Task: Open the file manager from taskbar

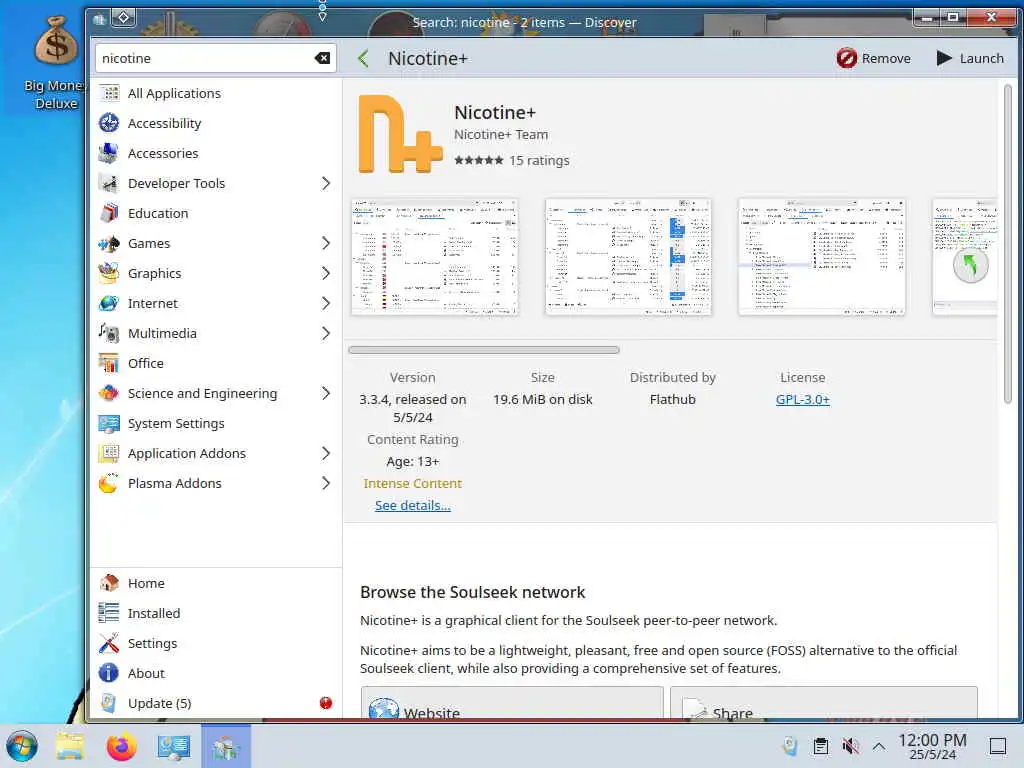Action: 70,746
